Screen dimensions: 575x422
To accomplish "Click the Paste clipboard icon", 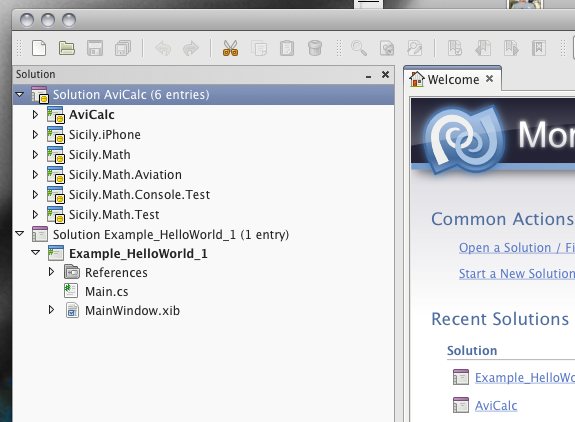I will click(x=287, y=48).
